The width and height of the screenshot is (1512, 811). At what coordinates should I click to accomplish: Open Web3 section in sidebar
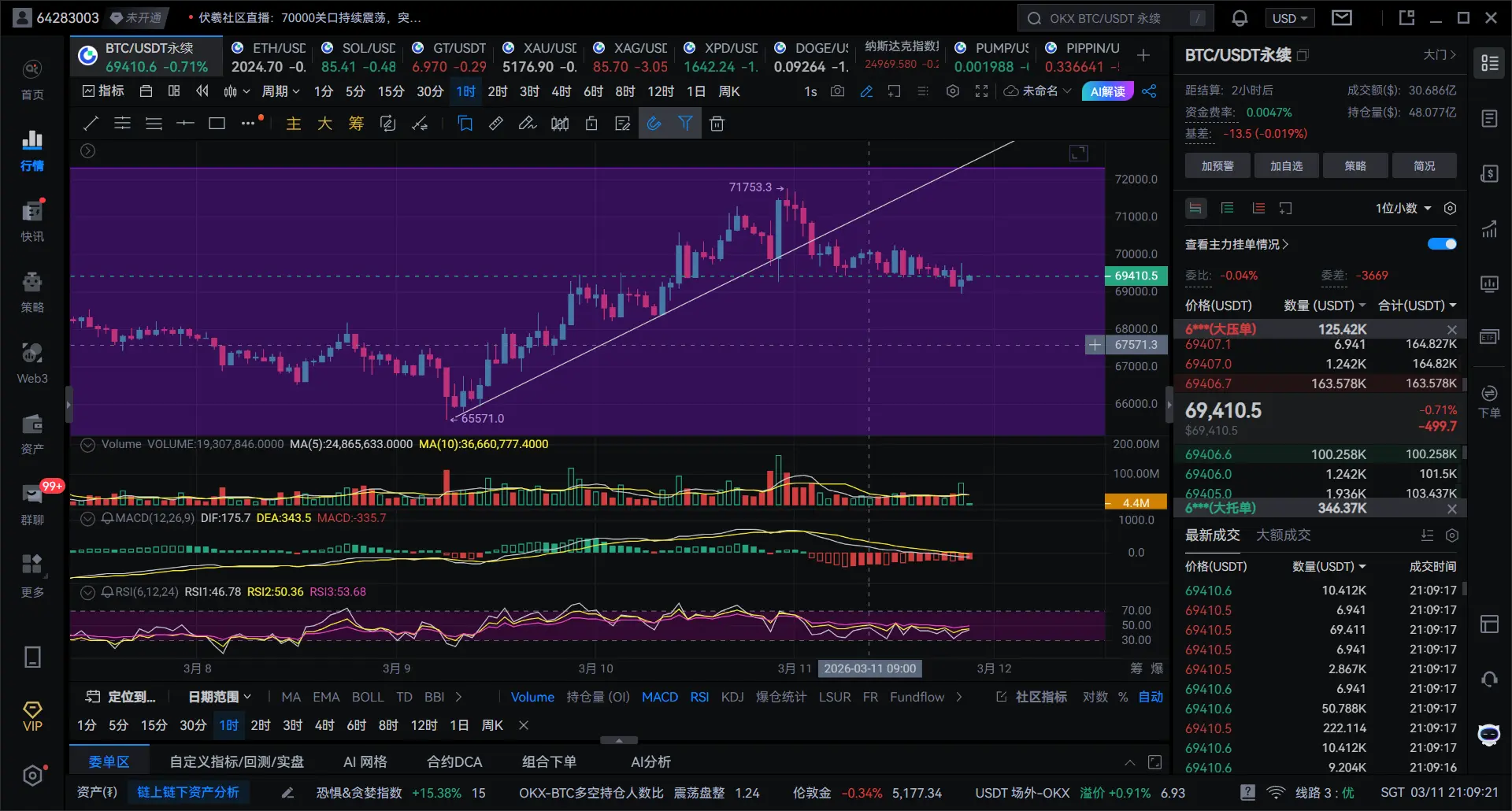click(32, 363)
